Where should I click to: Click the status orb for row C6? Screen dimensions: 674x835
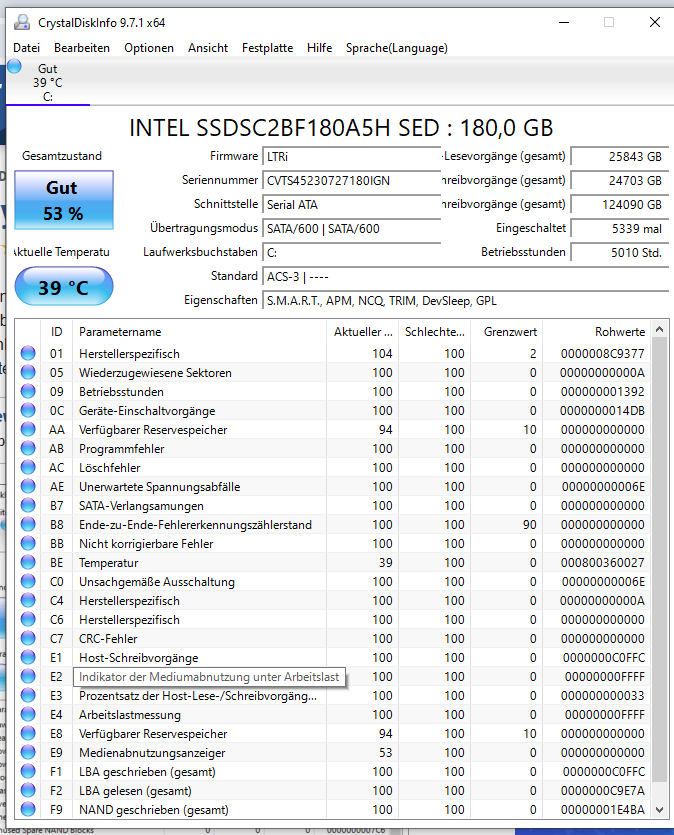coord(28,619)
